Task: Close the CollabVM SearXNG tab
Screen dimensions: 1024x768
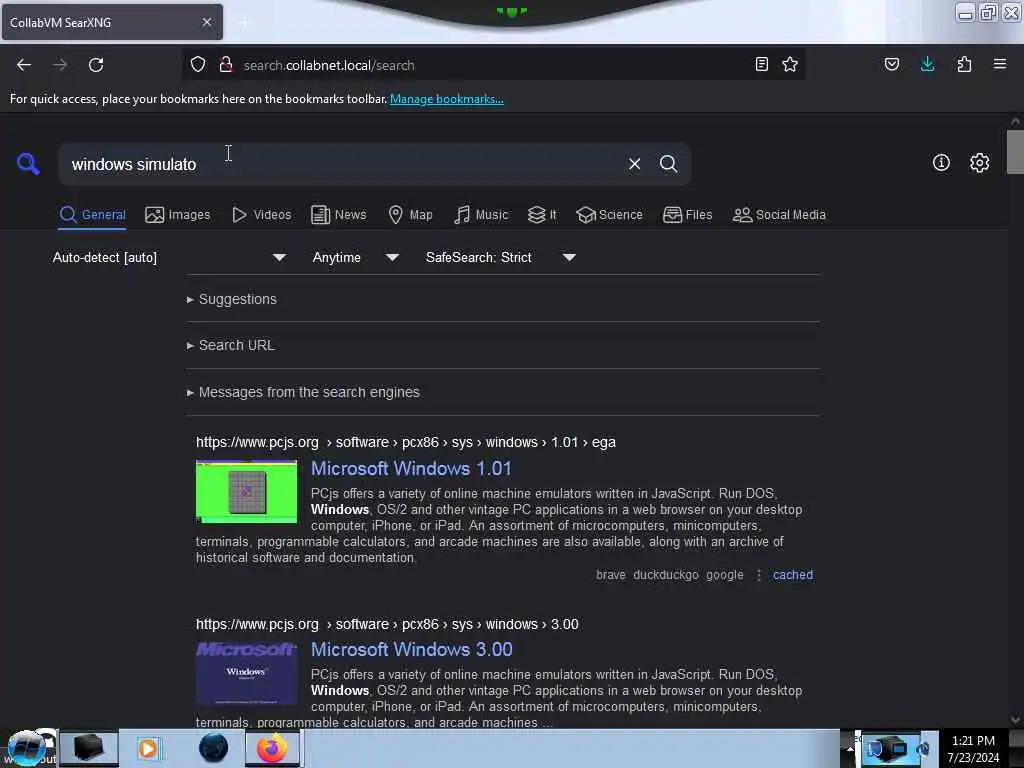Action: coord(207,22)
